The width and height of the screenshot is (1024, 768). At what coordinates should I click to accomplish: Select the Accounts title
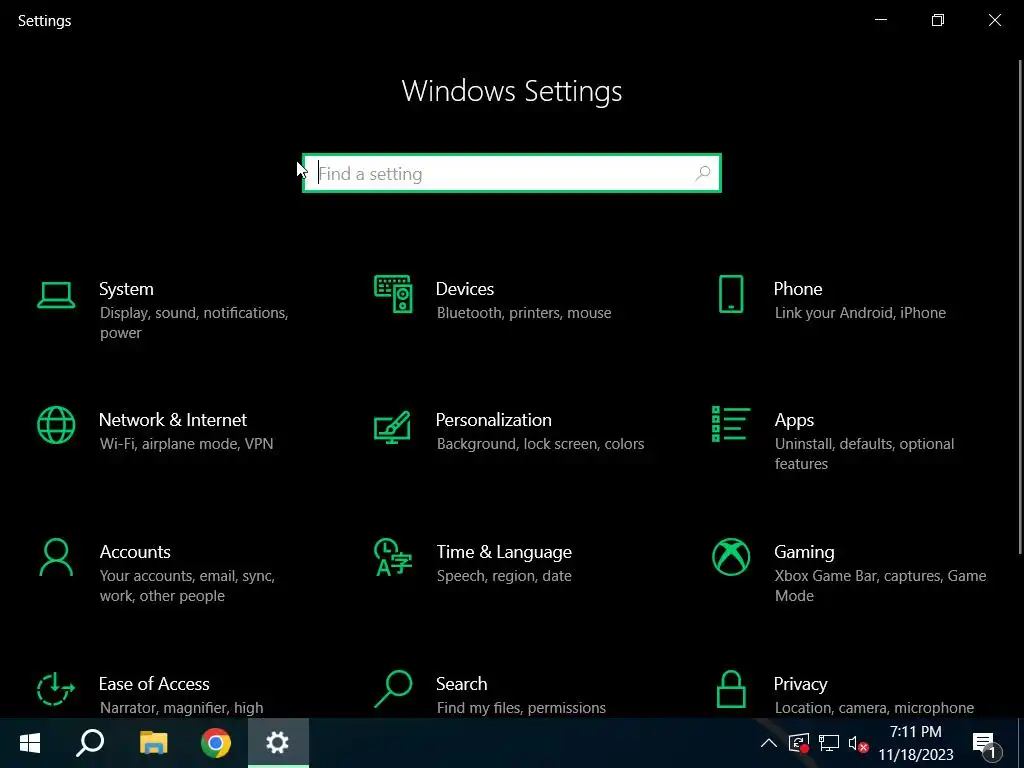pyautogui.click(x=135, y=552)
